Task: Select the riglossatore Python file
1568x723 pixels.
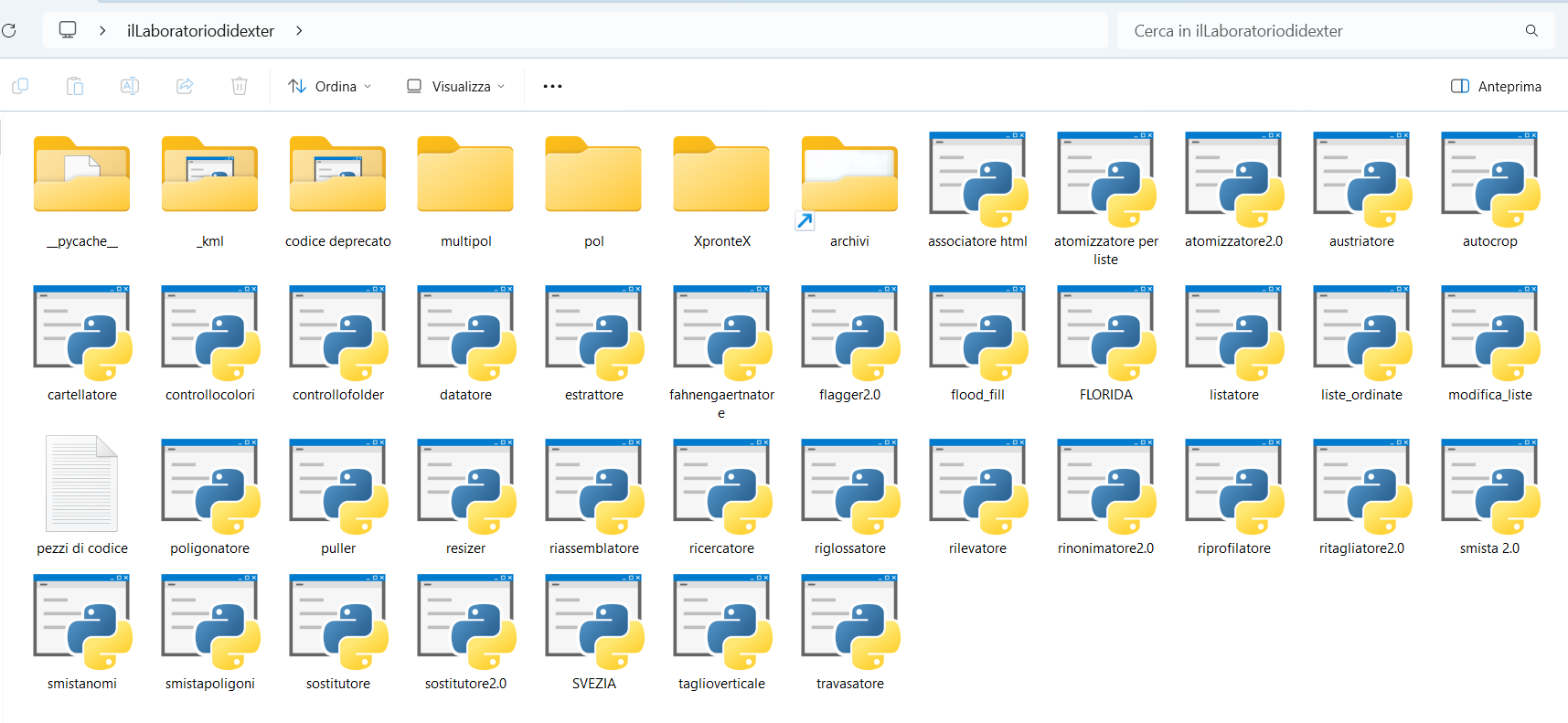Action: coord(850,499)
